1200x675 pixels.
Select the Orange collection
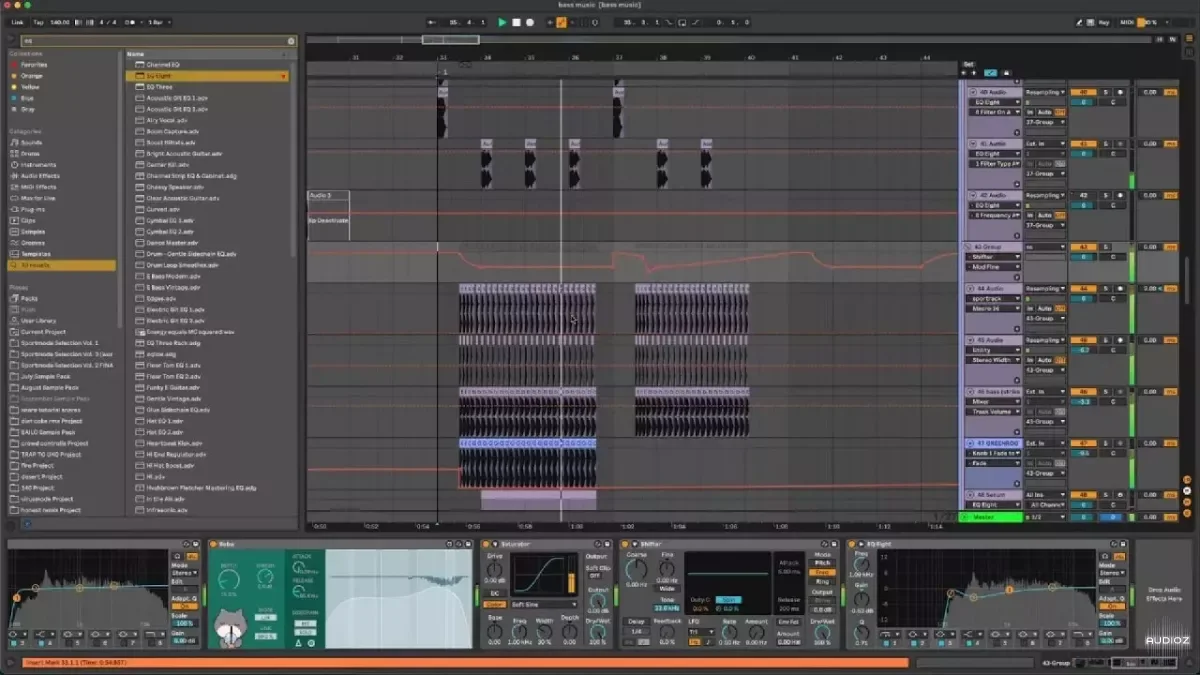tap(31, 75)
